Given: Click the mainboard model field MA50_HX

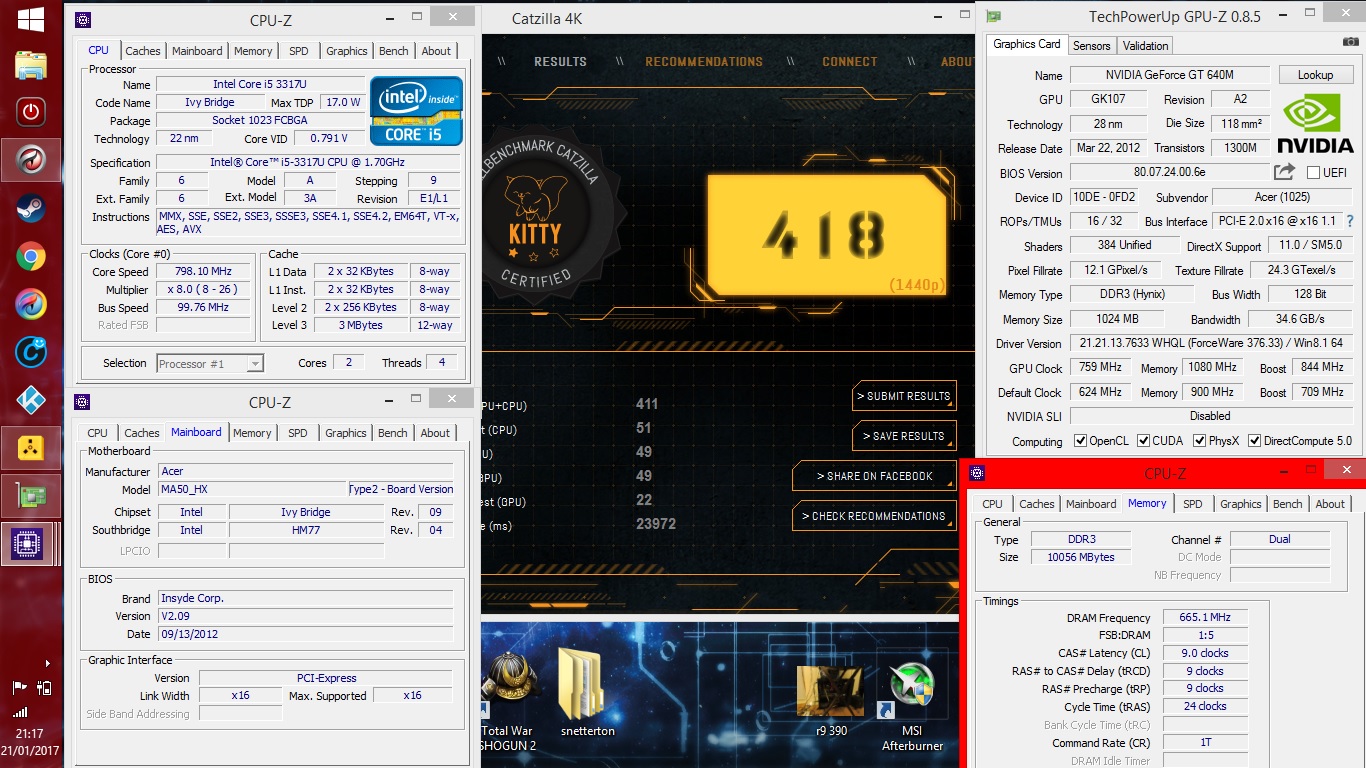Looking at the screenshot, I should [x=254, y=490].
